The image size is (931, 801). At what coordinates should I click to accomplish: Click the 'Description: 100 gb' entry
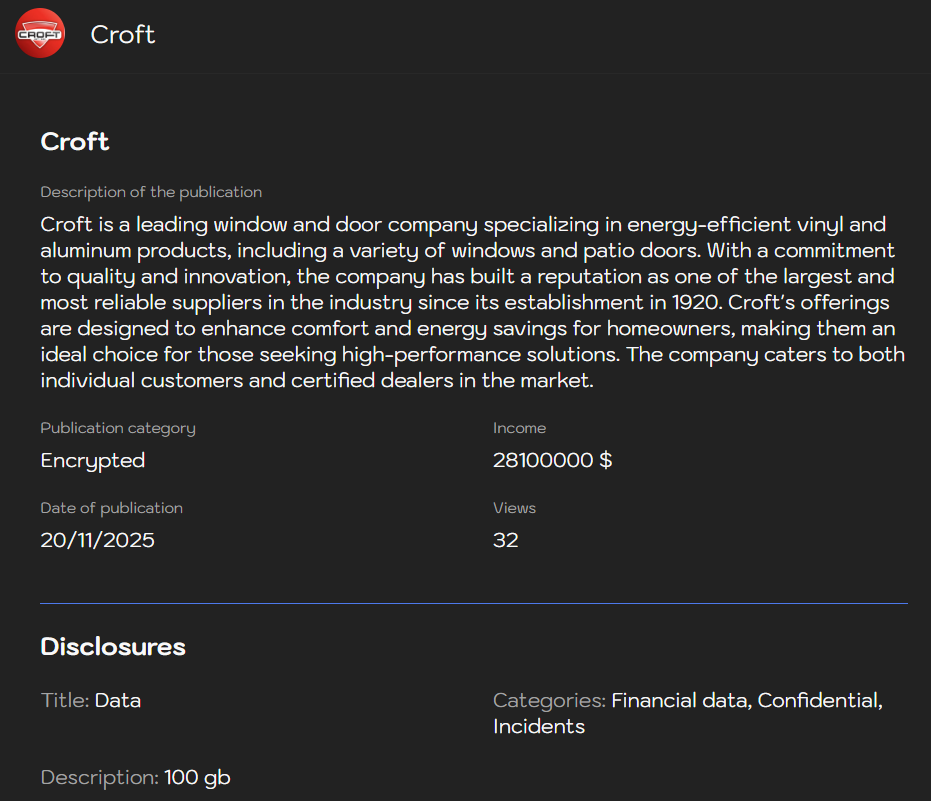pos(135,778)
